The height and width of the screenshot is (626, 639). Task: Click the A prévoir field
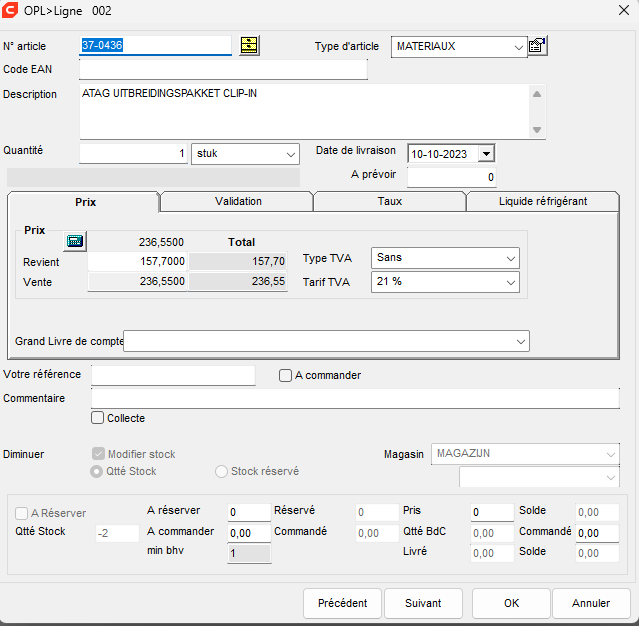tap(452, 177)
